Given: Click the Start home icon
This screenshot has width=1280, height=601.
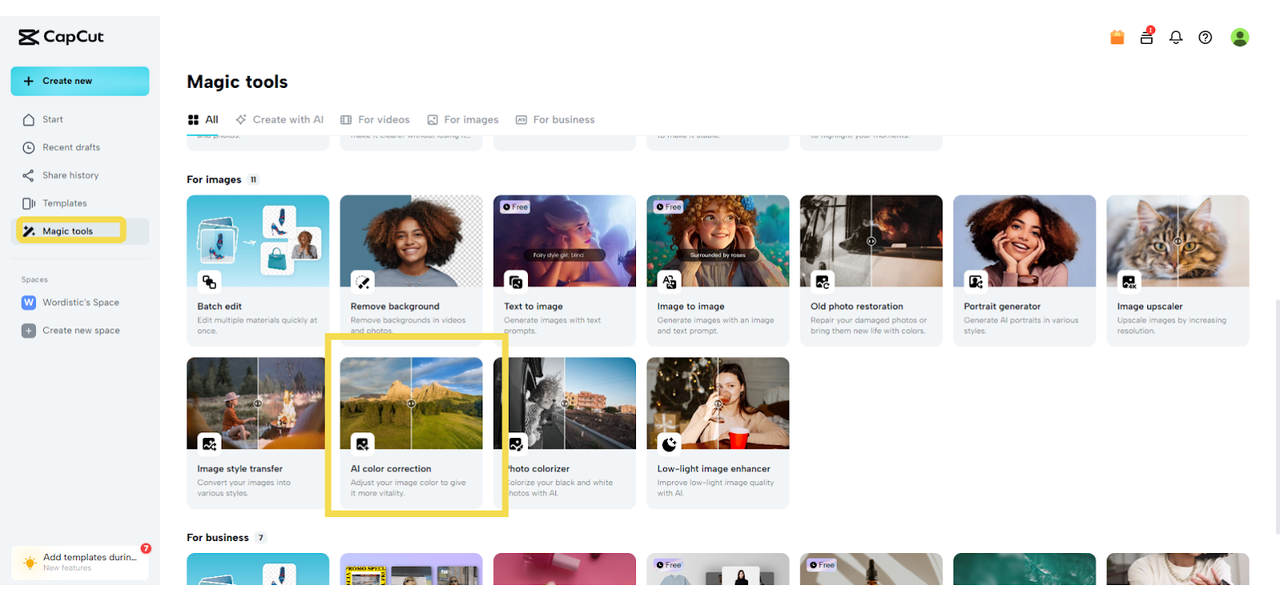Looking at the screenshot, I should click(29, 119).
